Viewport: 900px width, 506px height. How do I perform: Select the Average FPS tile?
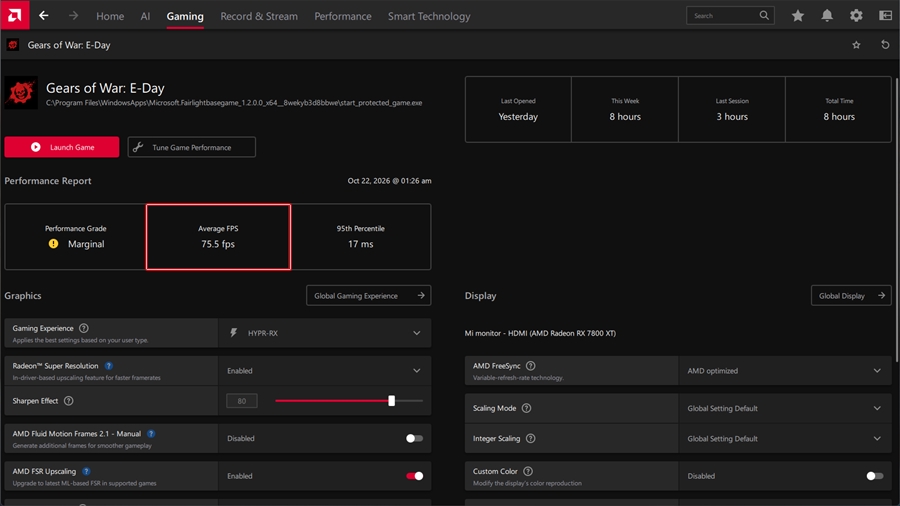(x=218, y=236)
